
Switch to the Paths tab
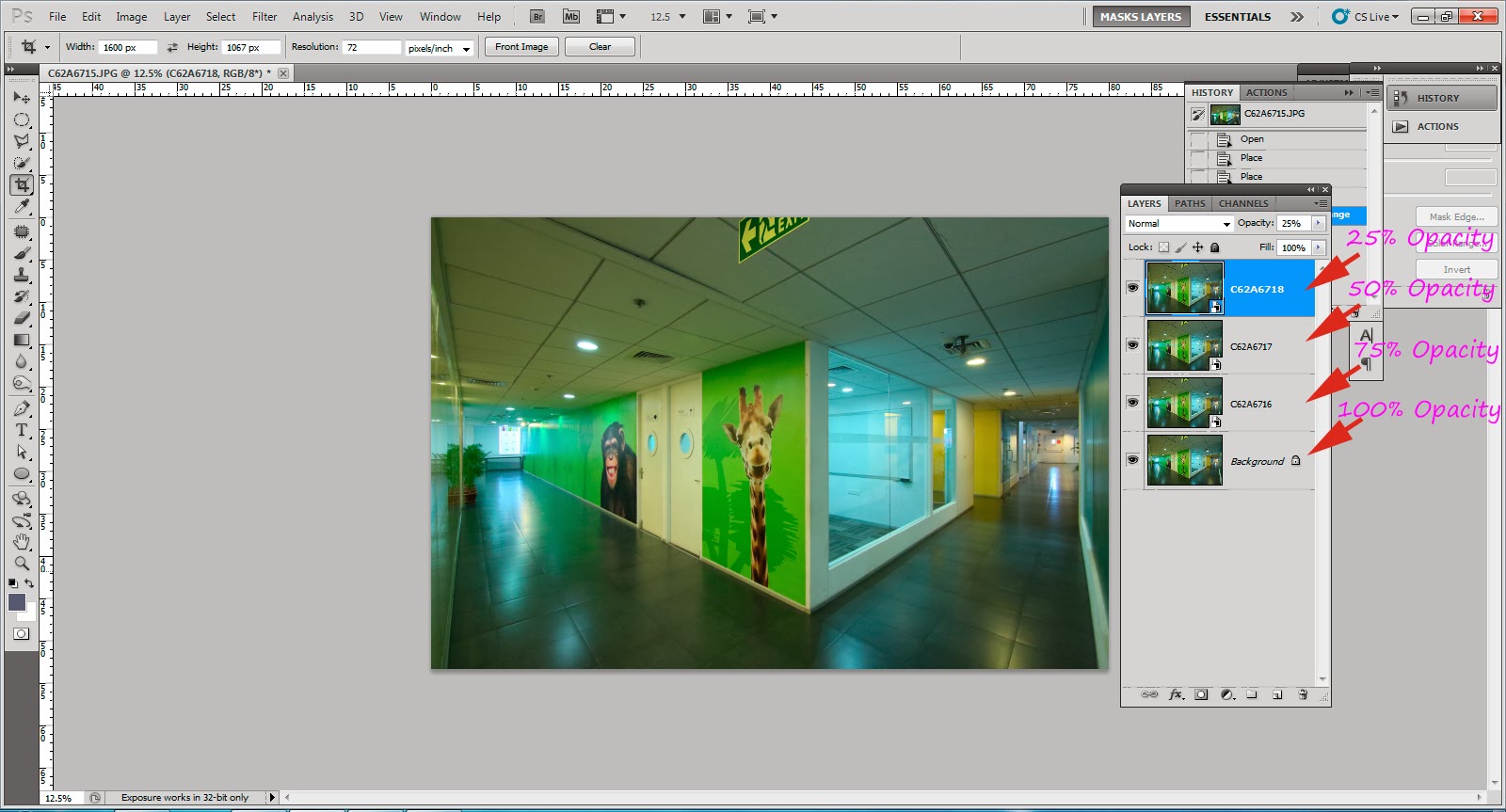1190,203
